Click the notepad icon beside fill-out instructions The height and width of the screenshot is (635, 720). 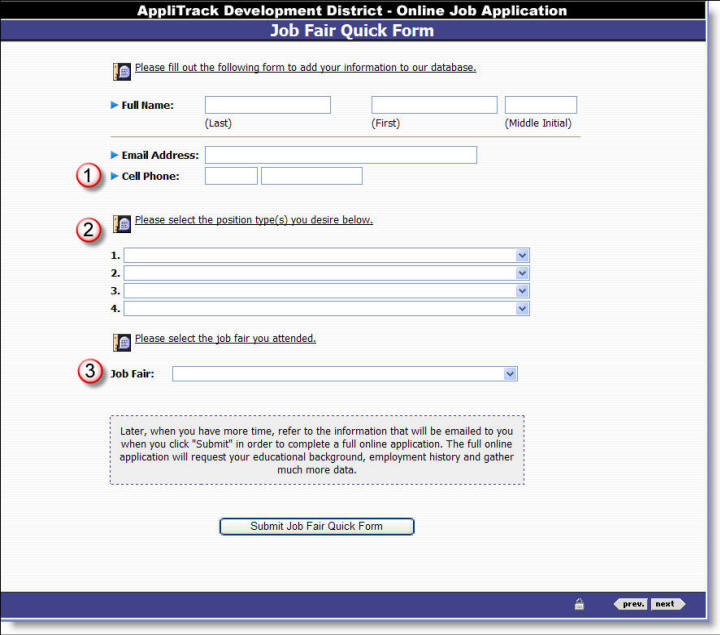point(122,71)
